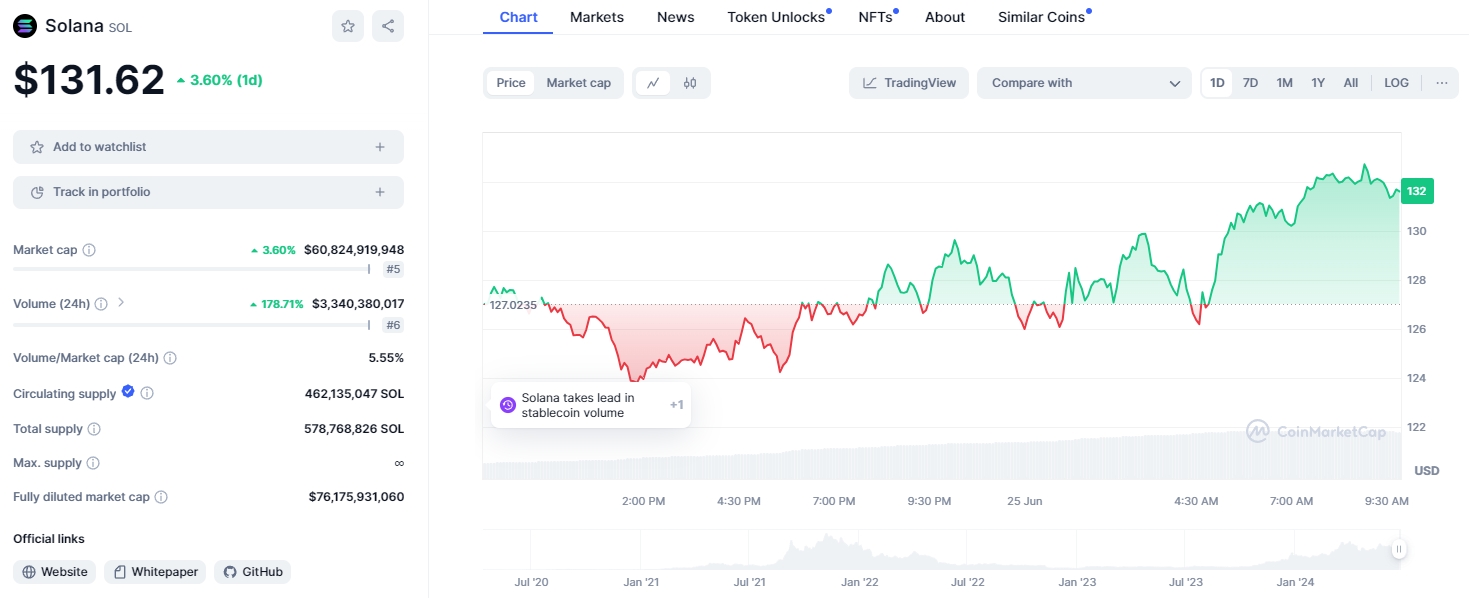Select the Market cap chart toggle
This screenshot has height=598, width=1469.
pos(578,83)
